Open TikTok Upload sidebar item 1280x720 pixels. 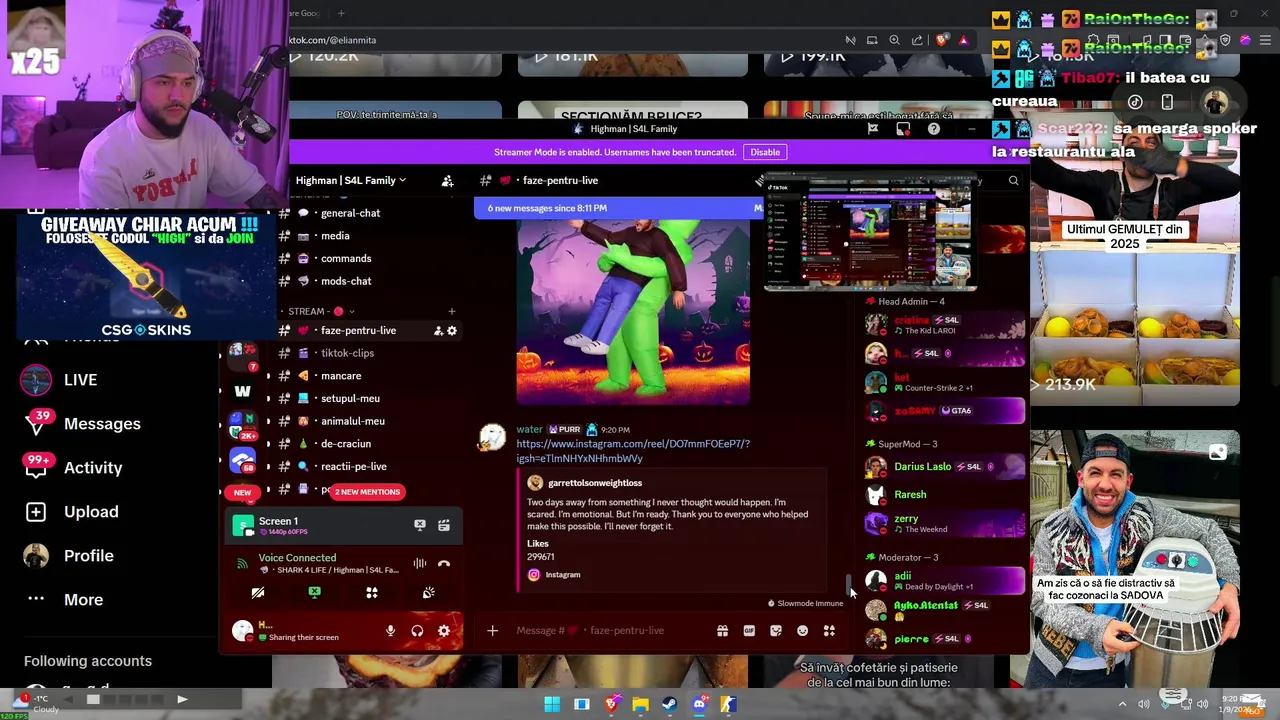pyautogui.click(x=72, y=512)
